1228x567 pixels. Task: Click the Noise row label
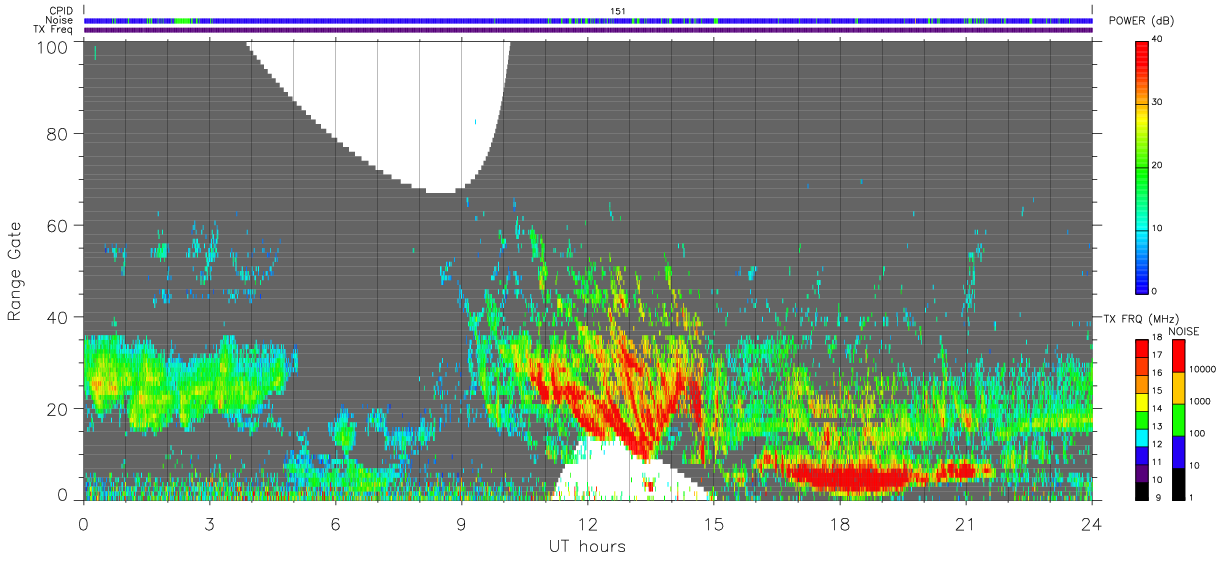click(x=60, y=20)
